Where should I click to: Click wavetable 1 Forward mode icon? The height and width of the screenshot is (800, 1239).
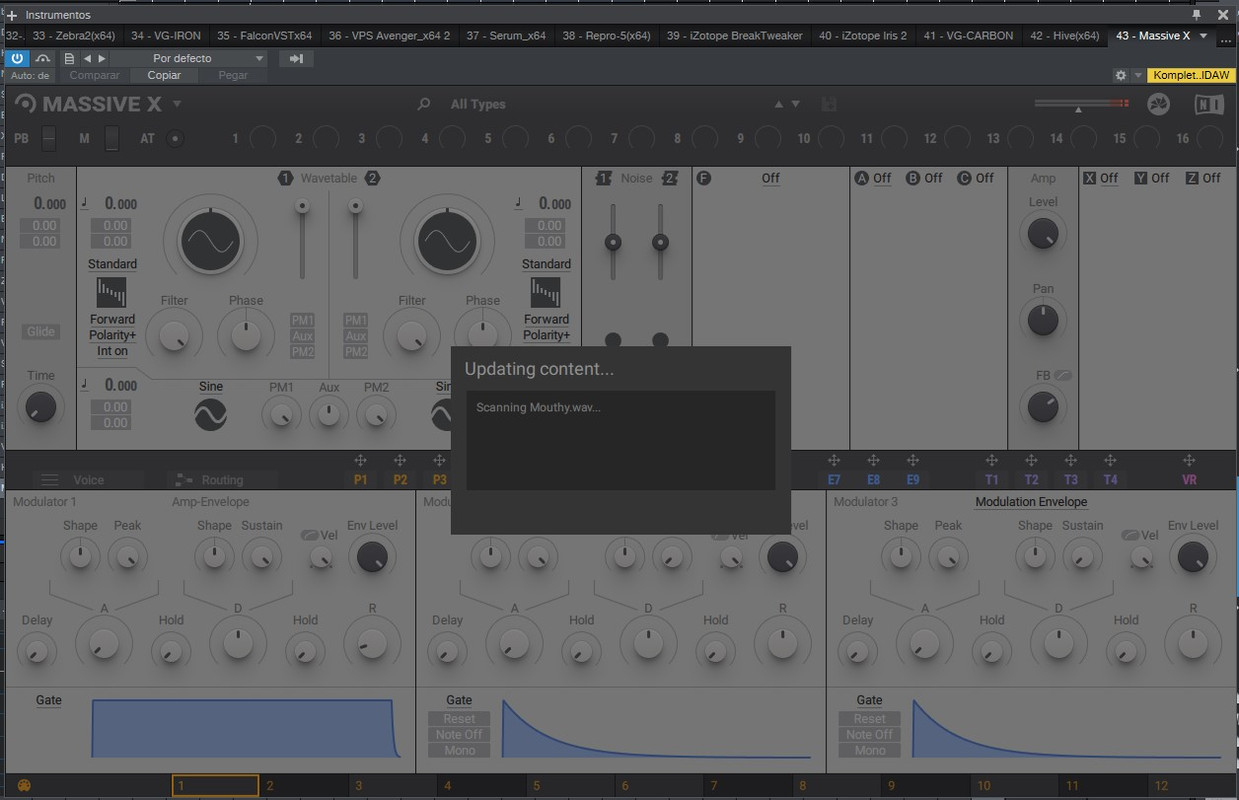point(112,292)
